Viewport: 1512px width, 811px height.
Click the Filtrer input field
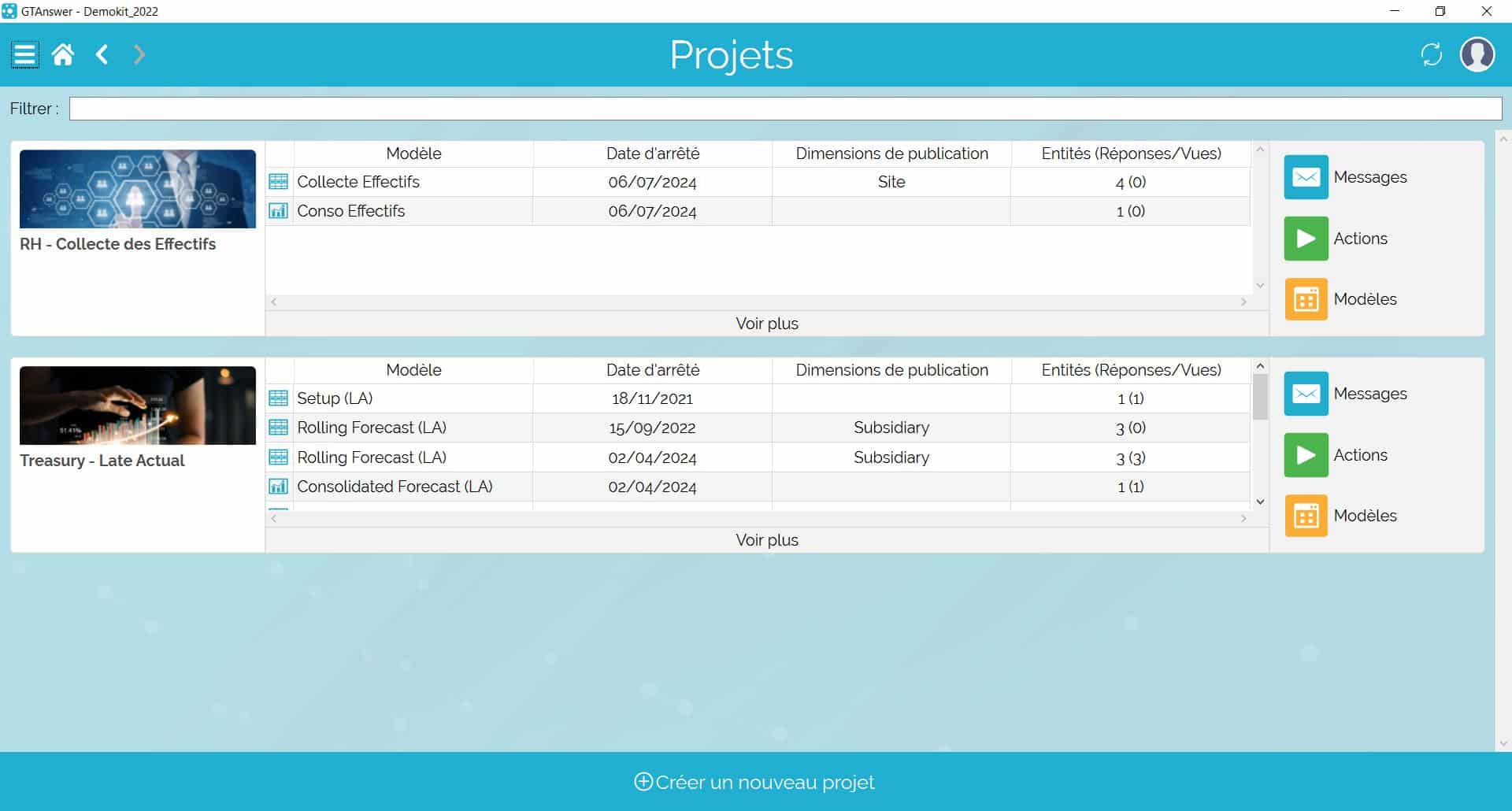785,109
